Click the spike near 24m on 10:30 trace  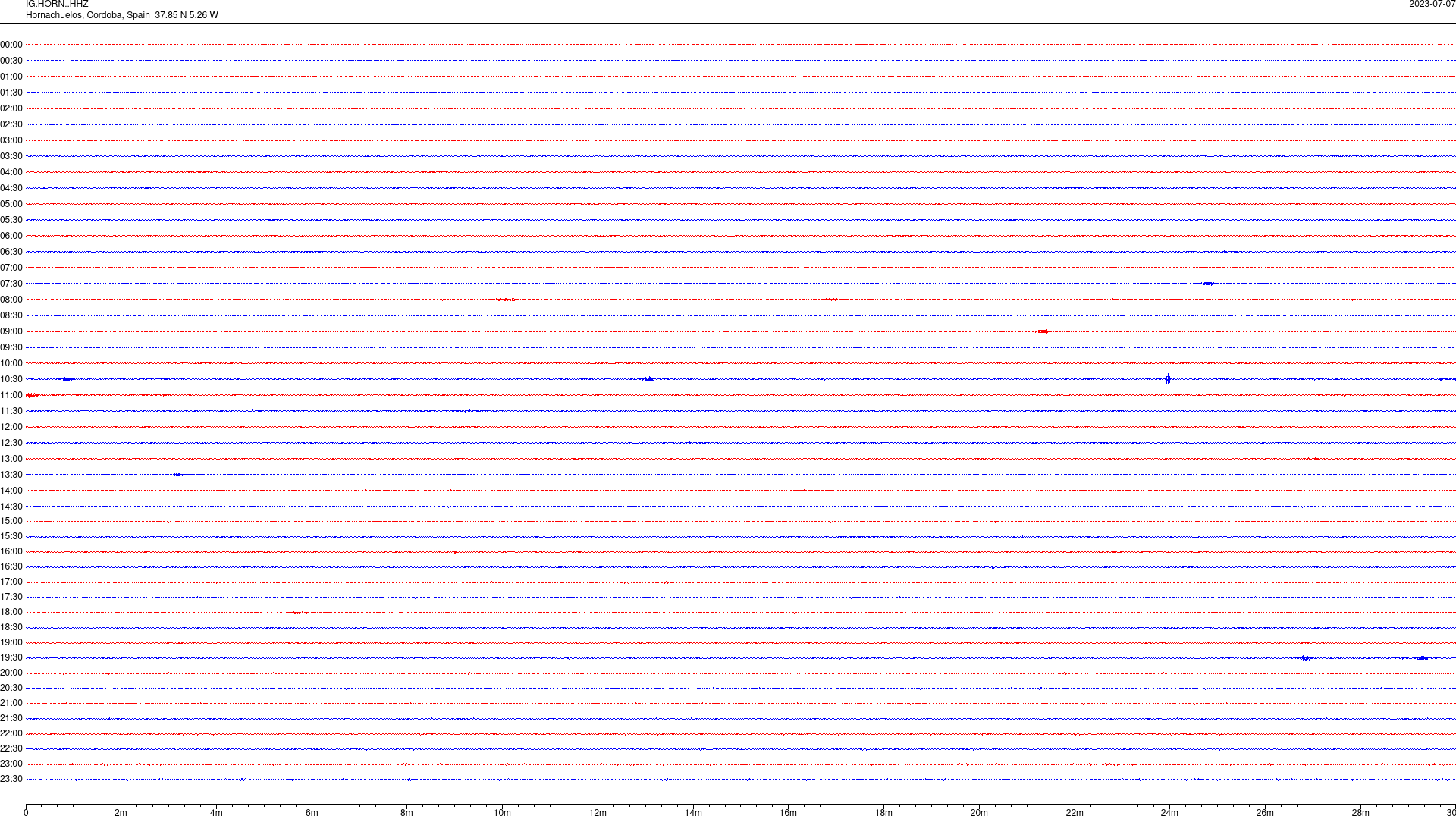pos(1168,379)
